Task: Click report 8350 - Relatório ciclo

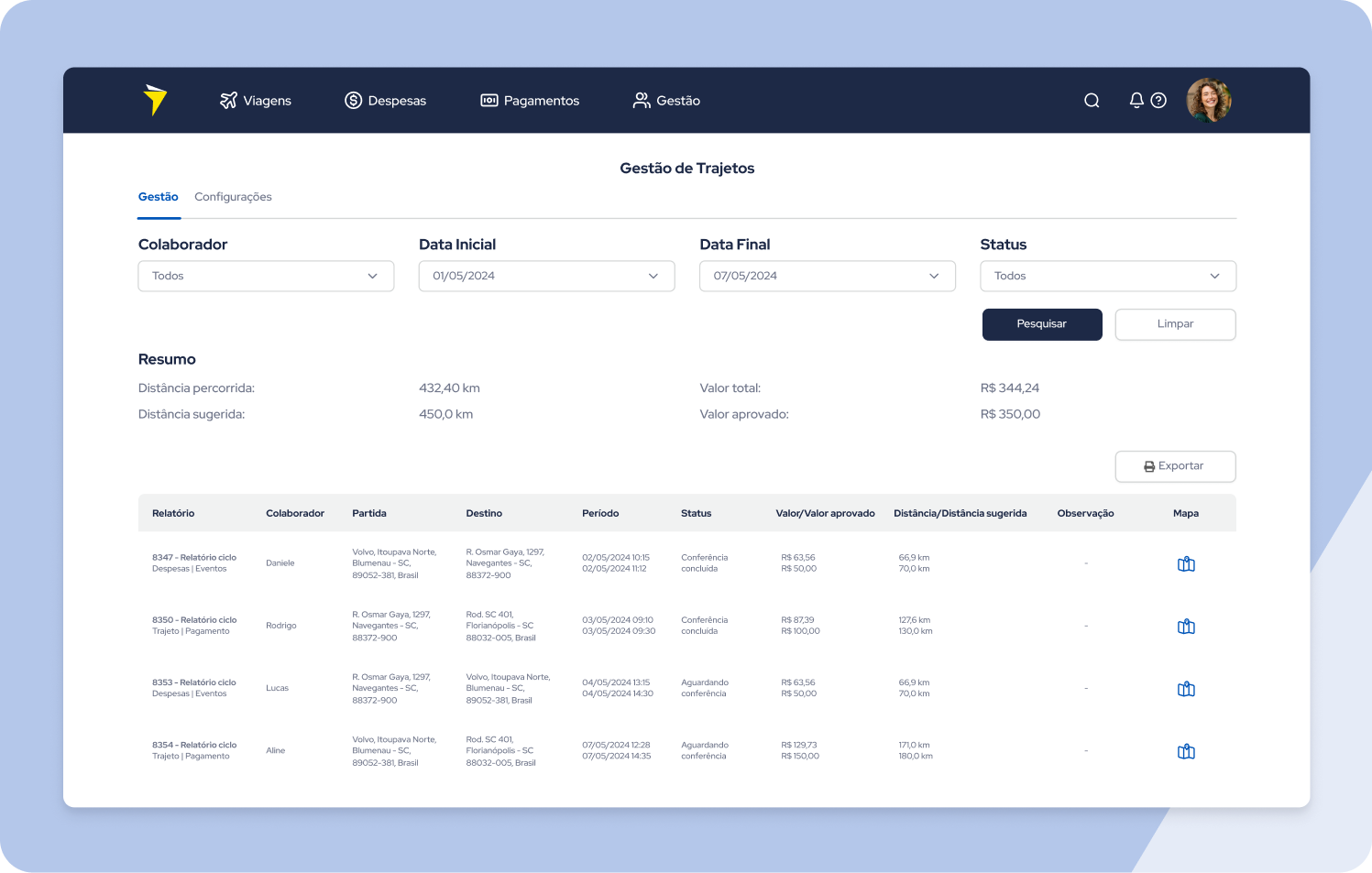Action: click(x=194, y=619)
